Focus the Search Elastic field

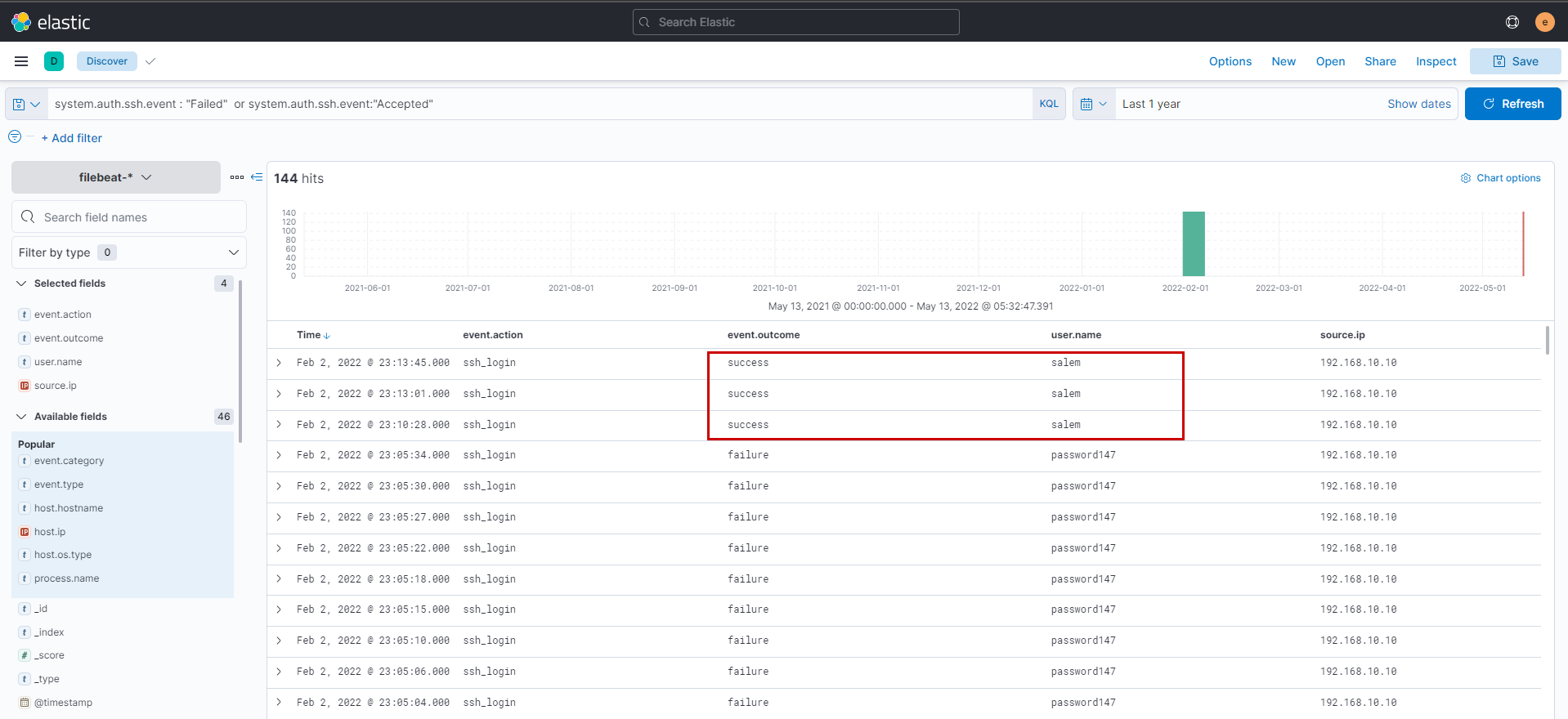point(796,22)
